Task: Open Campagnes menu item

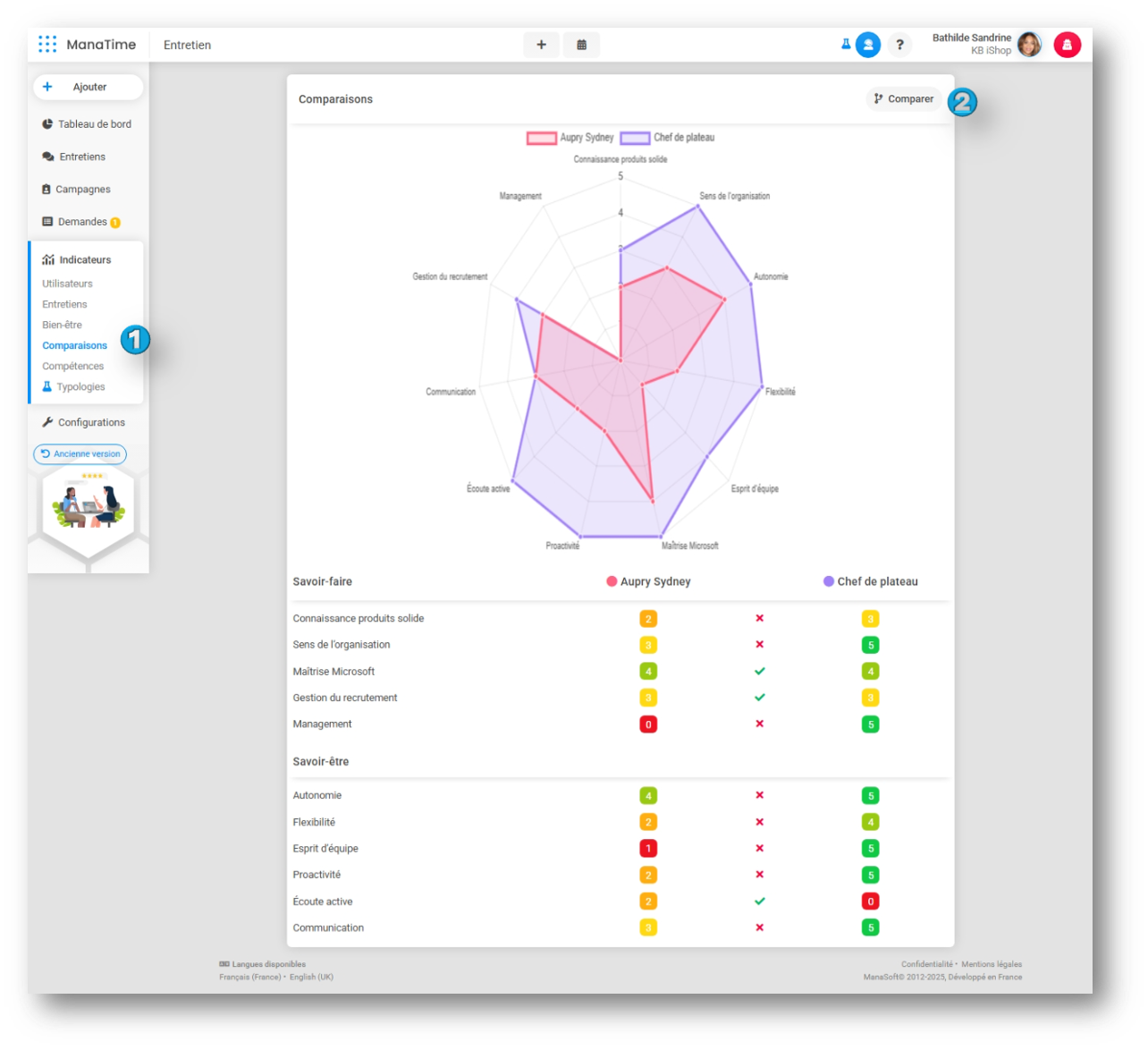Action: pyautogui.click(x=77, y=190)
